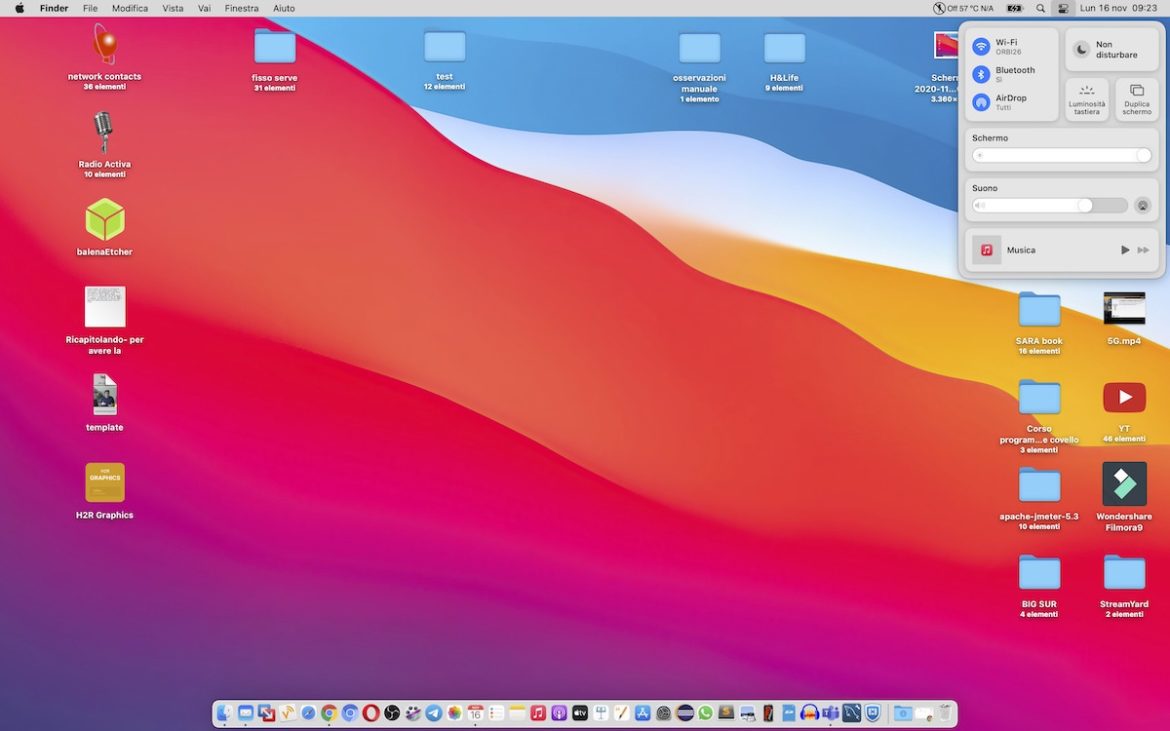The width and height of the screenshot is (1170, 731).
Task: Open AirPlay audio output next to Suono
Action: 1142,205
